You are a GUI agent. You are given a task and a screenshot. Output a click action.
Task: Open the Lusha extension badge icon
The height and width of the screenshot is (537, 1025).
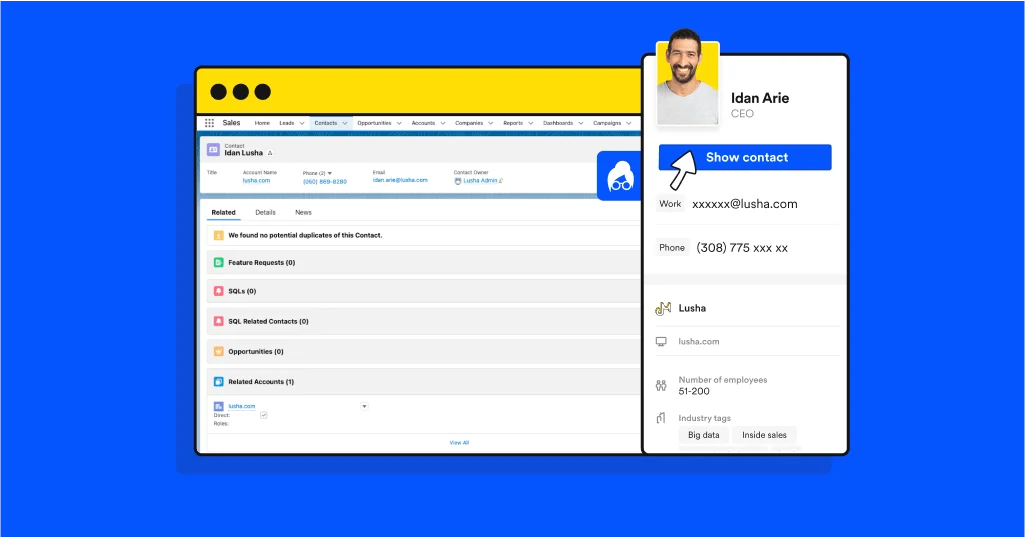(619, 176)
